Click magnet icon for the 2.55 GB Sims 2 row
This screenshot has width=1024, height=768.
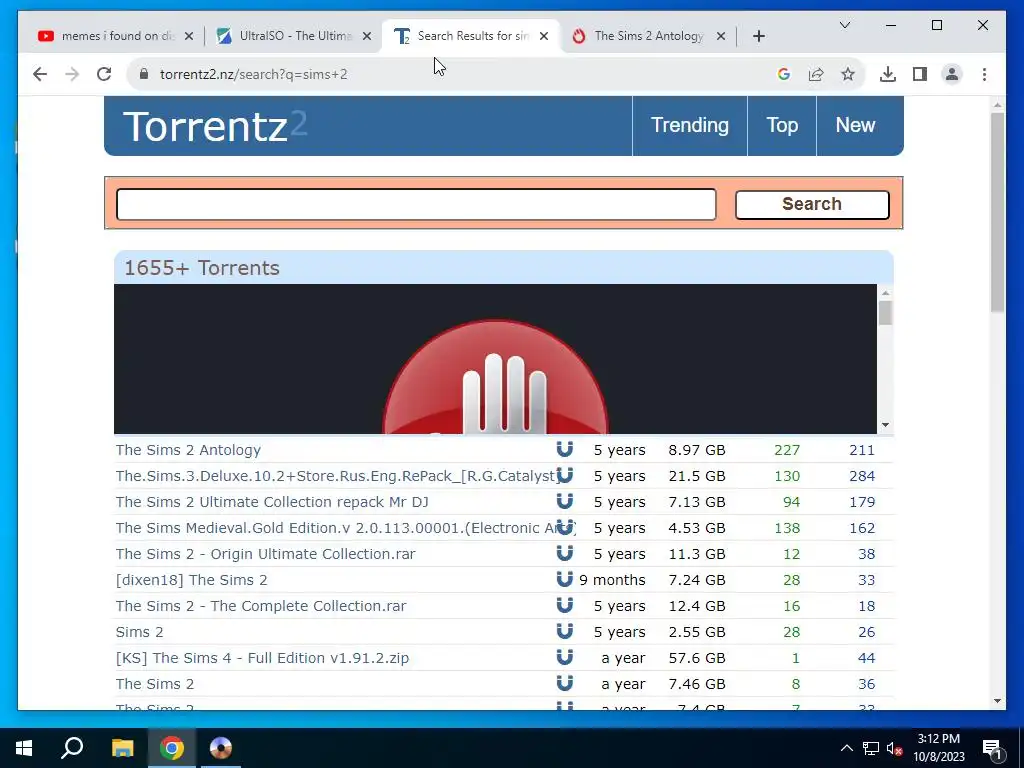coord(565,632)
